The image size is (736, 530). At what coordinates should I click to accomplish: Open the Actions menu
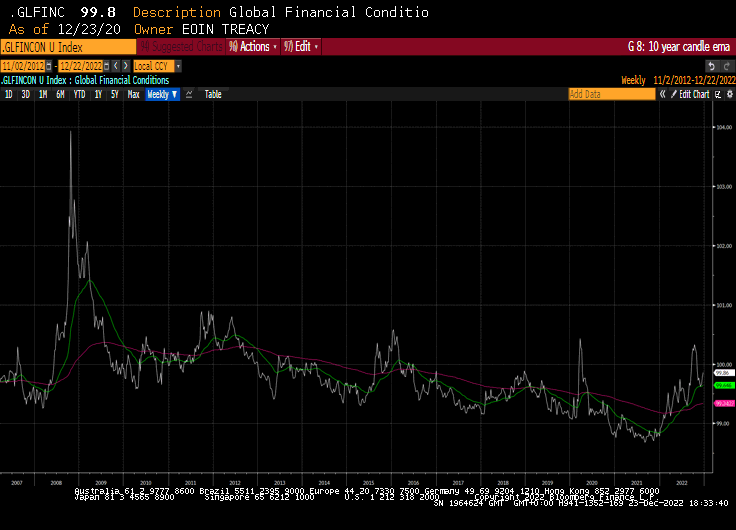pos(253,46)
